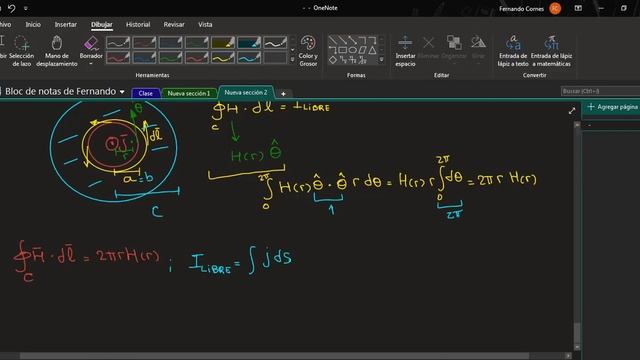
Task: Select the dark red pen, top row
Action: pyautogui.click(x=144, y=42)
